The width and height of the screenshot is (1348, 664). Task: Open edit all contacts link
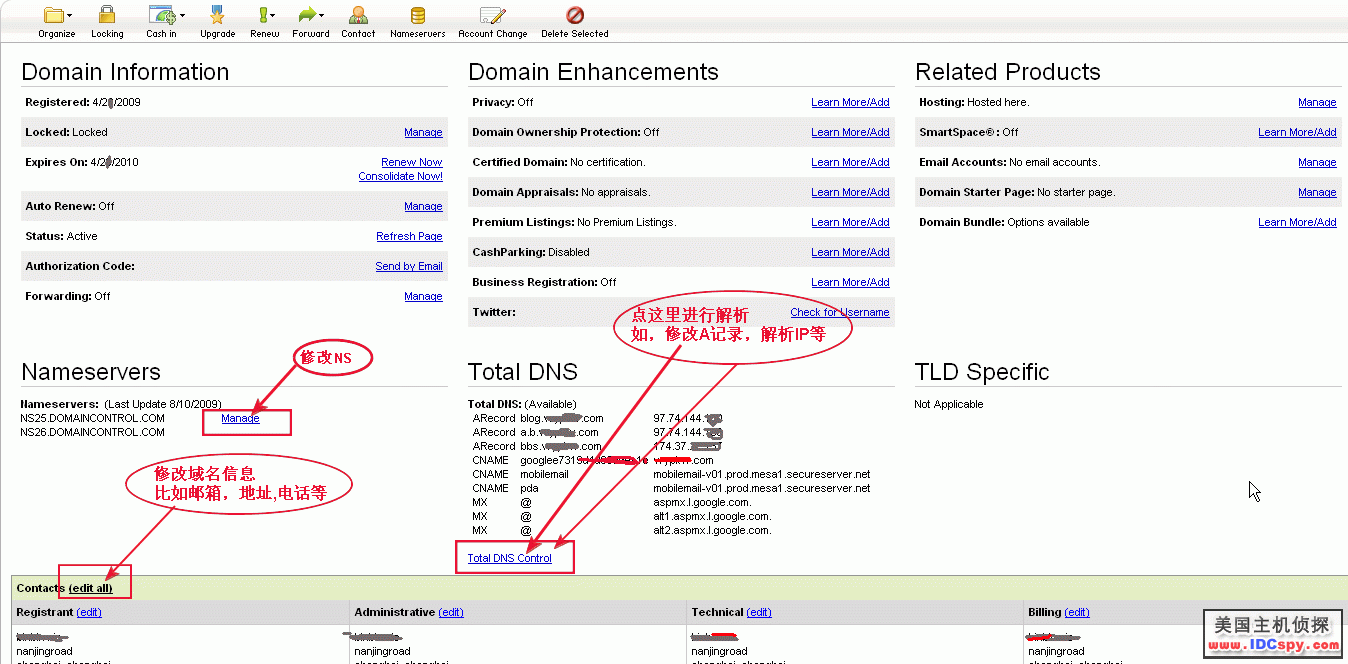point(91,588)
